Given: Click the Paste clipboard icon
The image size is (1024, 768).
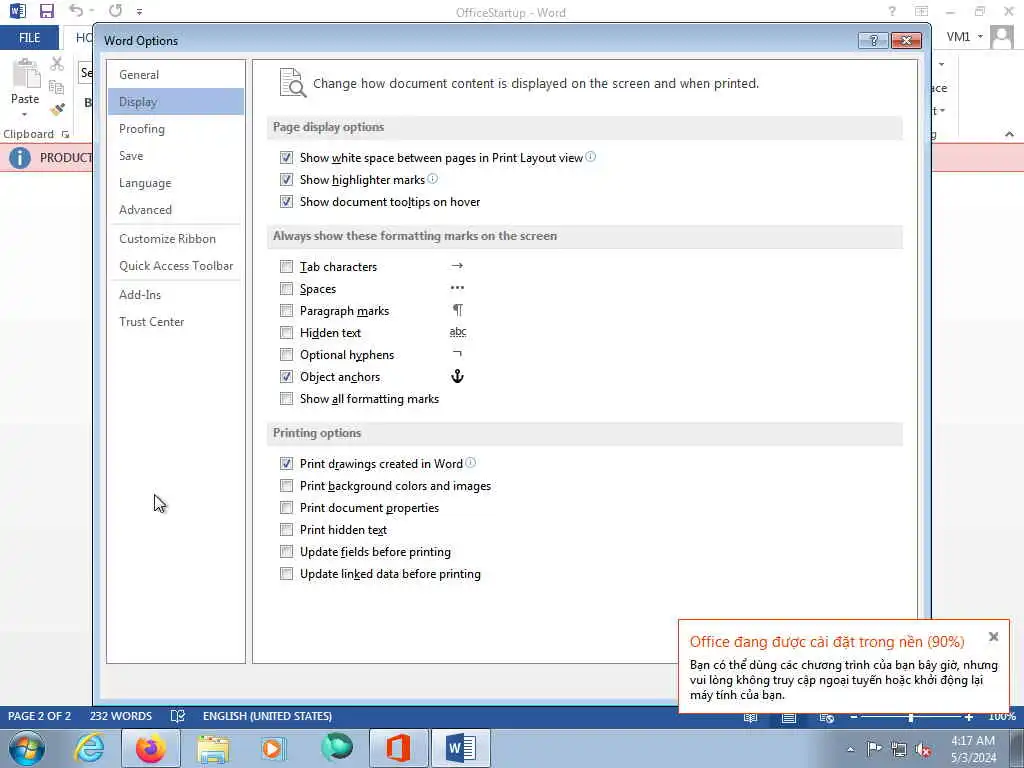Looking at the screenshot, I should [x=25, y=73].
